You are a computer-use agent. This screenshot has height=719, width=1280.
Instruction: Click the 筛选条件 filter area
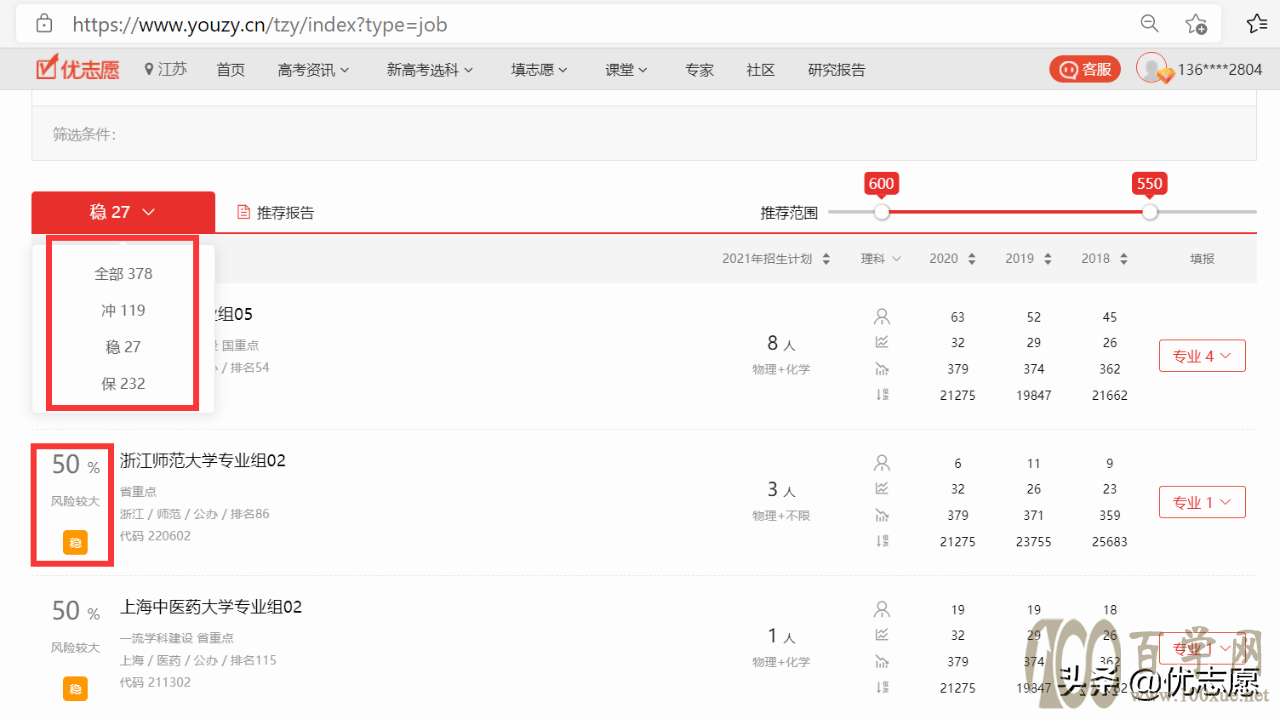click(644, 134)
